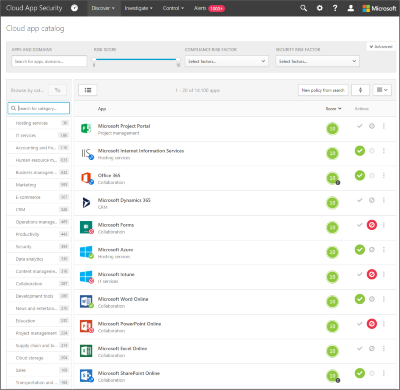The image size is (400, 390).
Task: Click score badge for Microsoft Azure
Action: [332, 252]
